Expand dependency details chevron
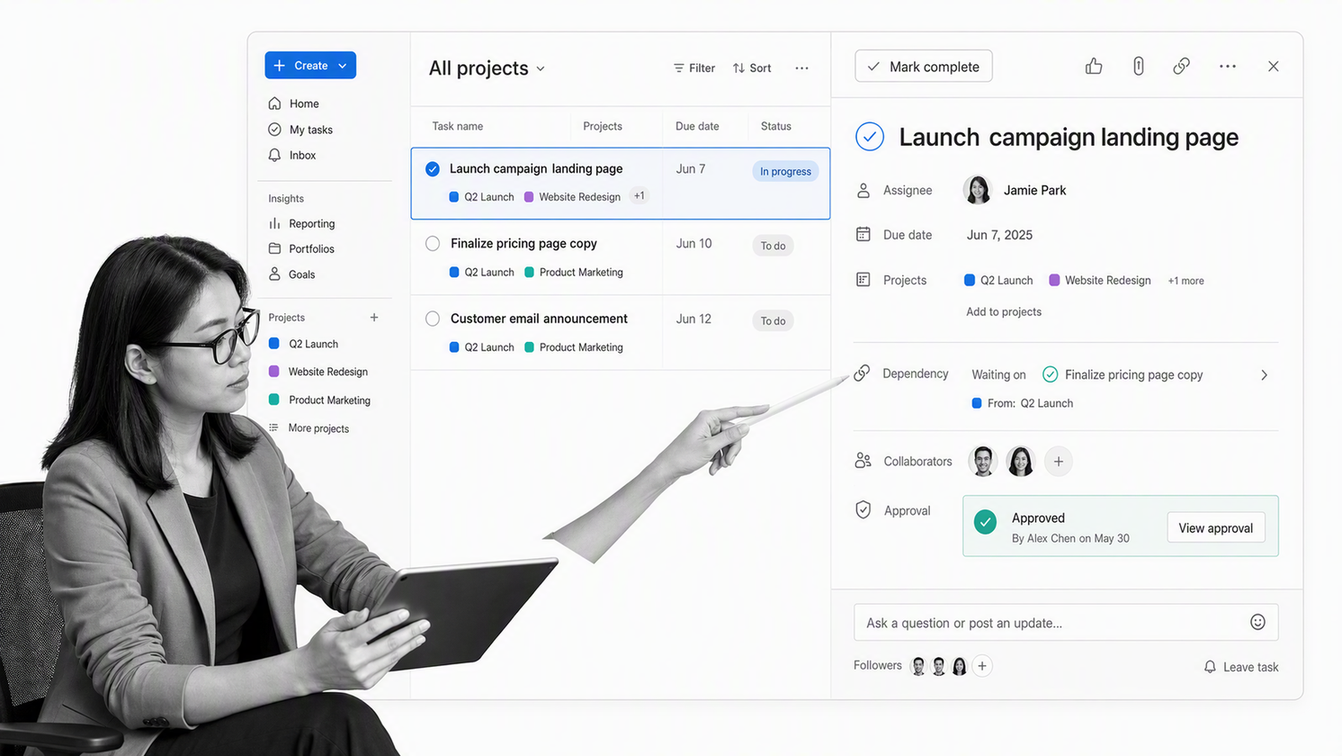Screen dimensions: 1342x756 (1264, 375)
